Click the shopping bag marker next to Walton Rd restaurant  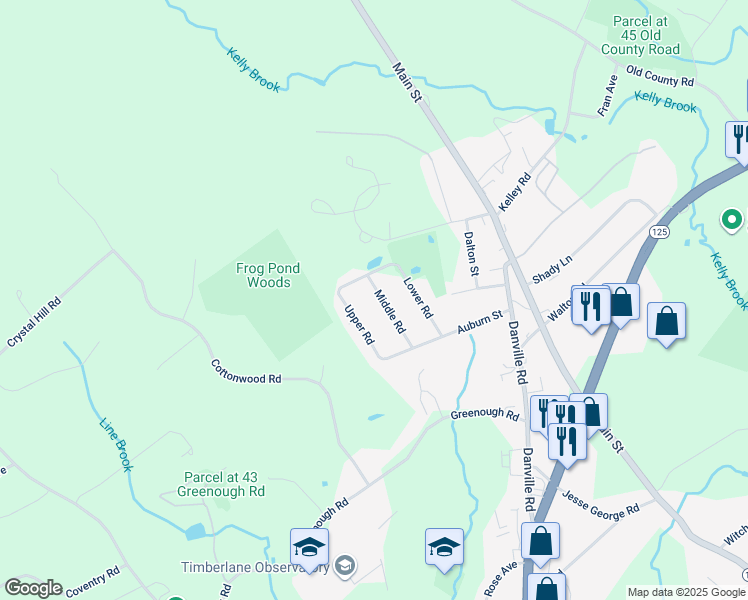pyautogui.click(x=621, y=304)
